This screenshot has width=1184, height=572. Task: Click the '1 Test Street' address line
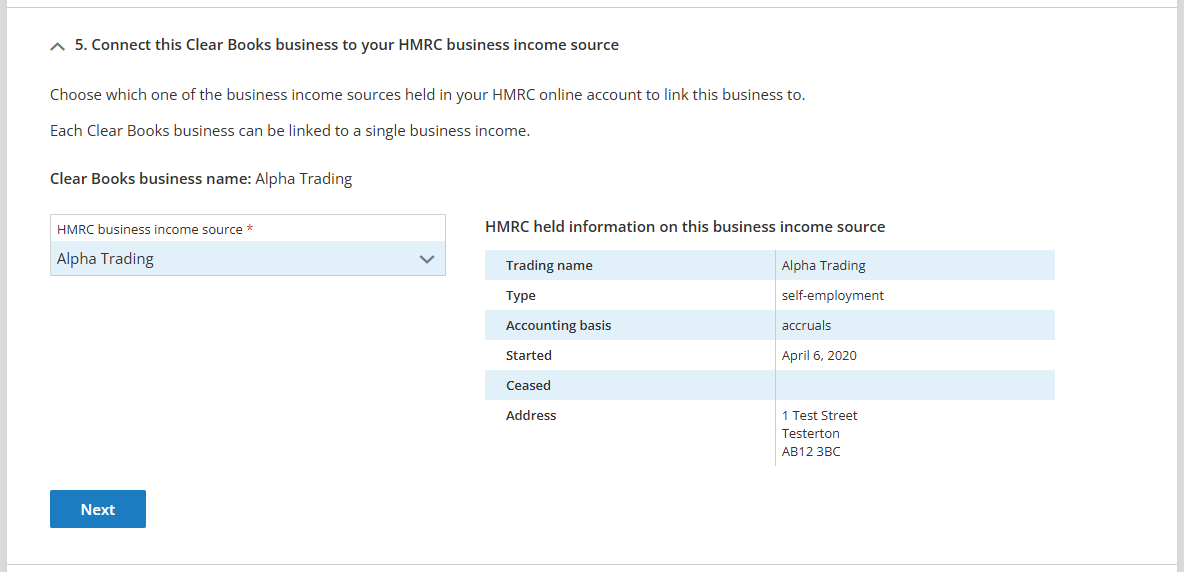click(819, 415)
